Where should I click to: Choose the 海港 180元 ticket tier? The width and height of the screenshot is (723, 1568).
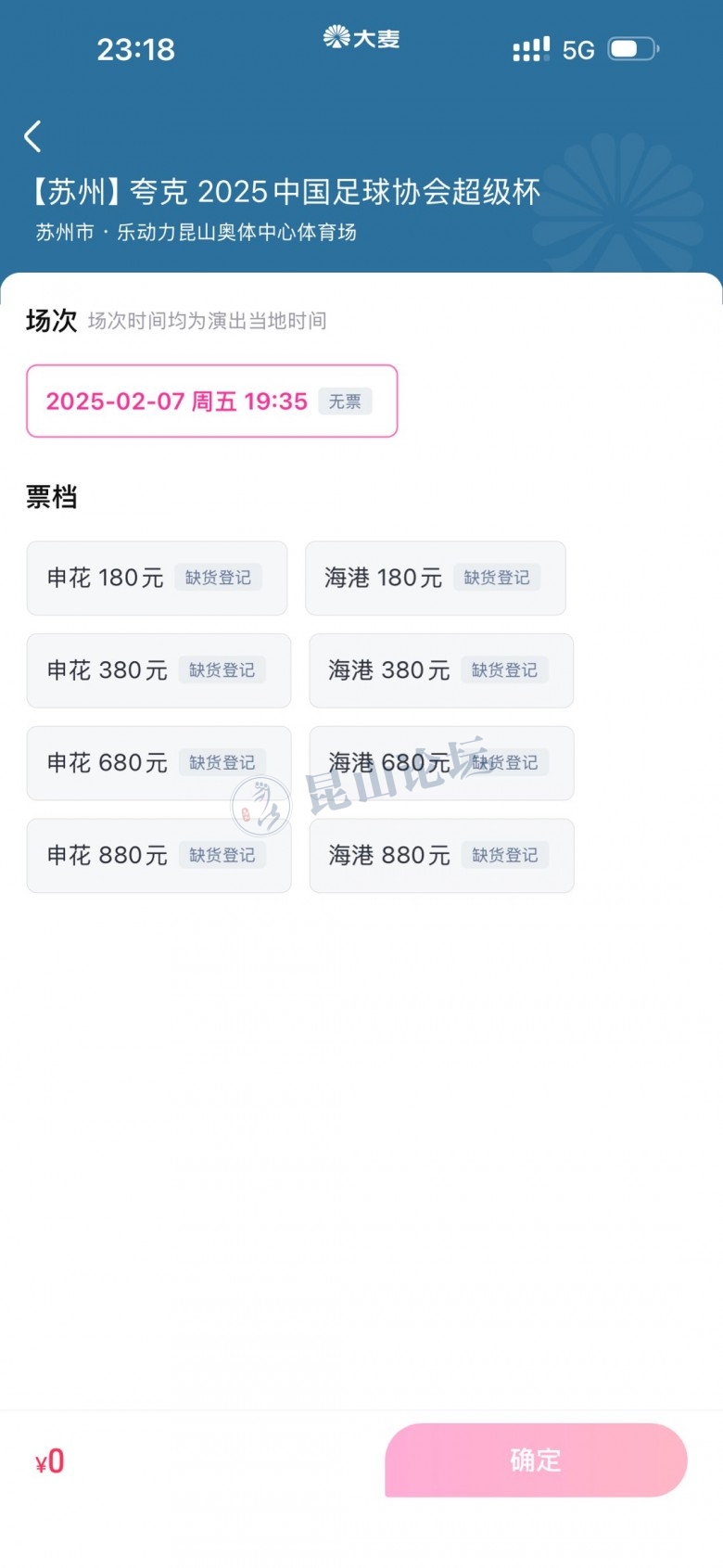(435, 578)
